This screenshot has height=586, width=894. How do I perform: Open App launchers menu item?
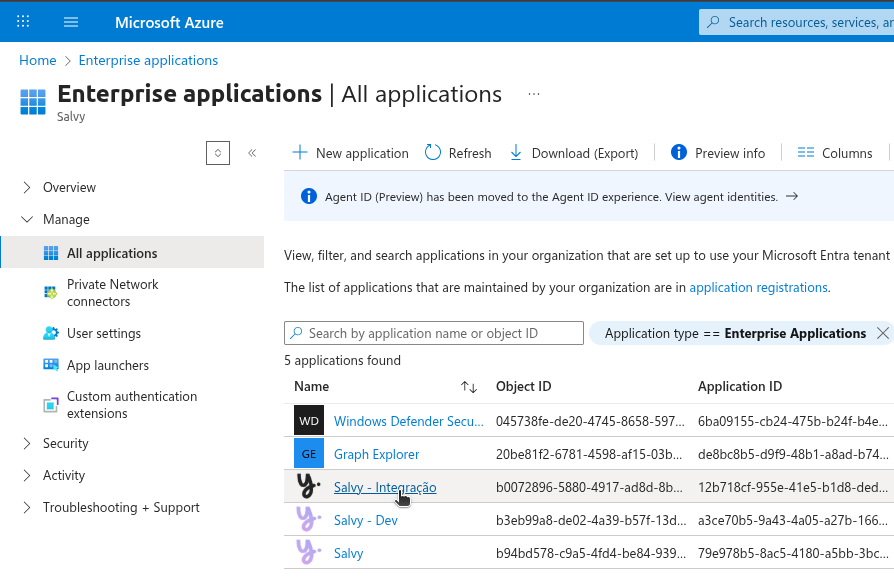(x=107, y=365)
